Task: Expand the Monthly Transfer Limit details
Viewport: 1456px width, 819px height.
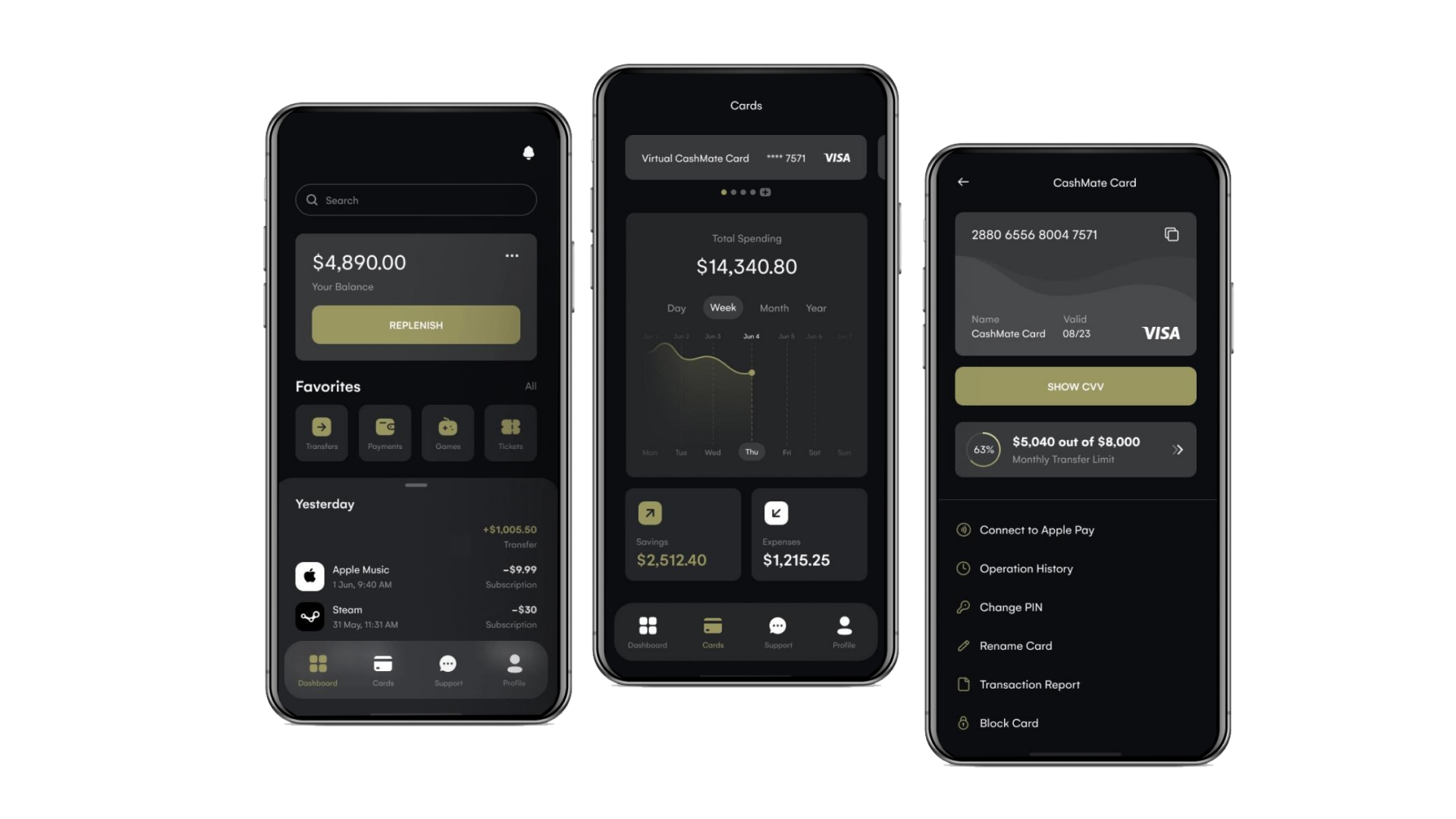Action: [x=1179, y=449]
